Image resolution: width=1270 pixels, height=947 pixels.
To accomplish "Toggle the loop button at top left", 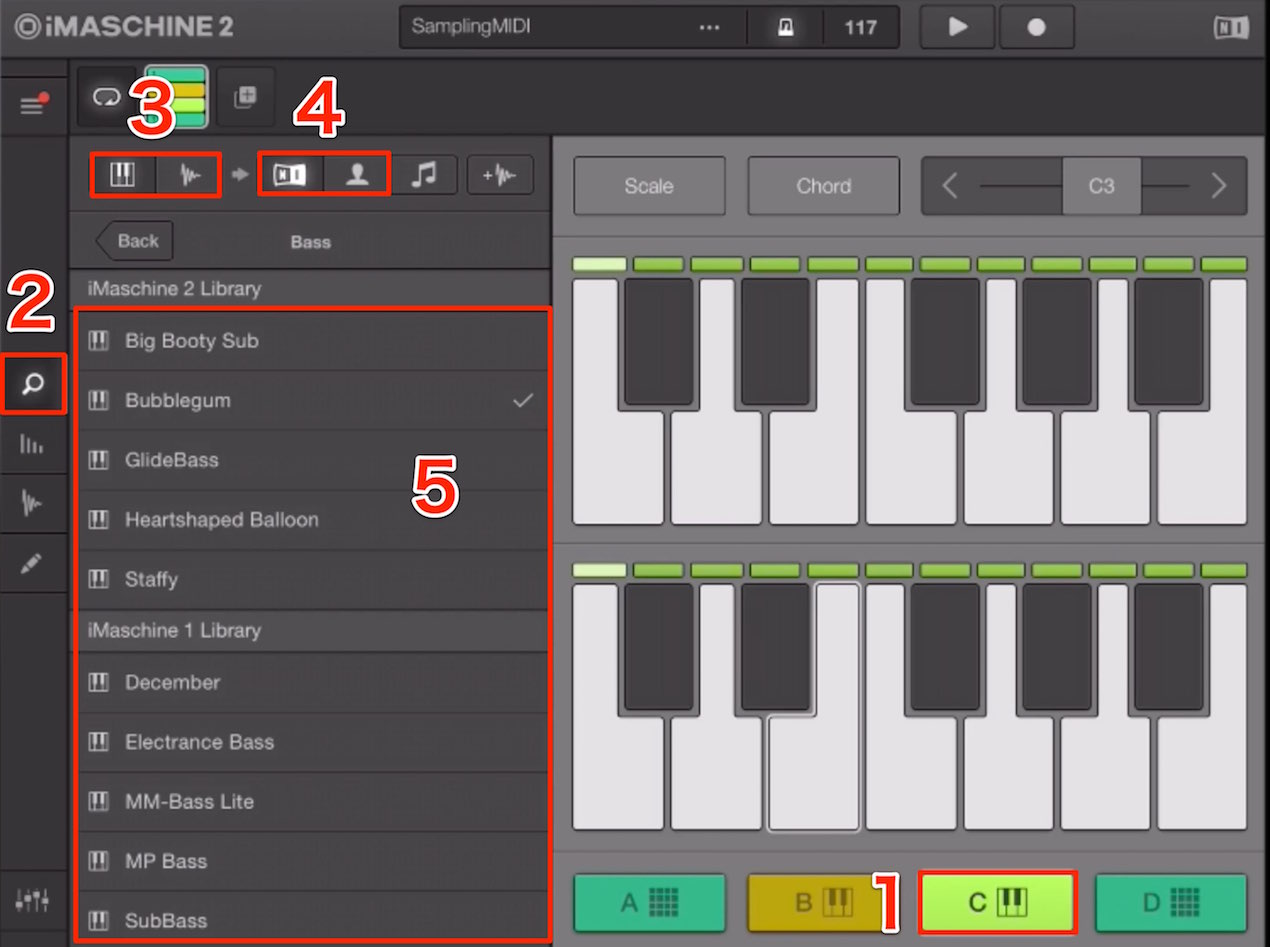I will (106, 97).
